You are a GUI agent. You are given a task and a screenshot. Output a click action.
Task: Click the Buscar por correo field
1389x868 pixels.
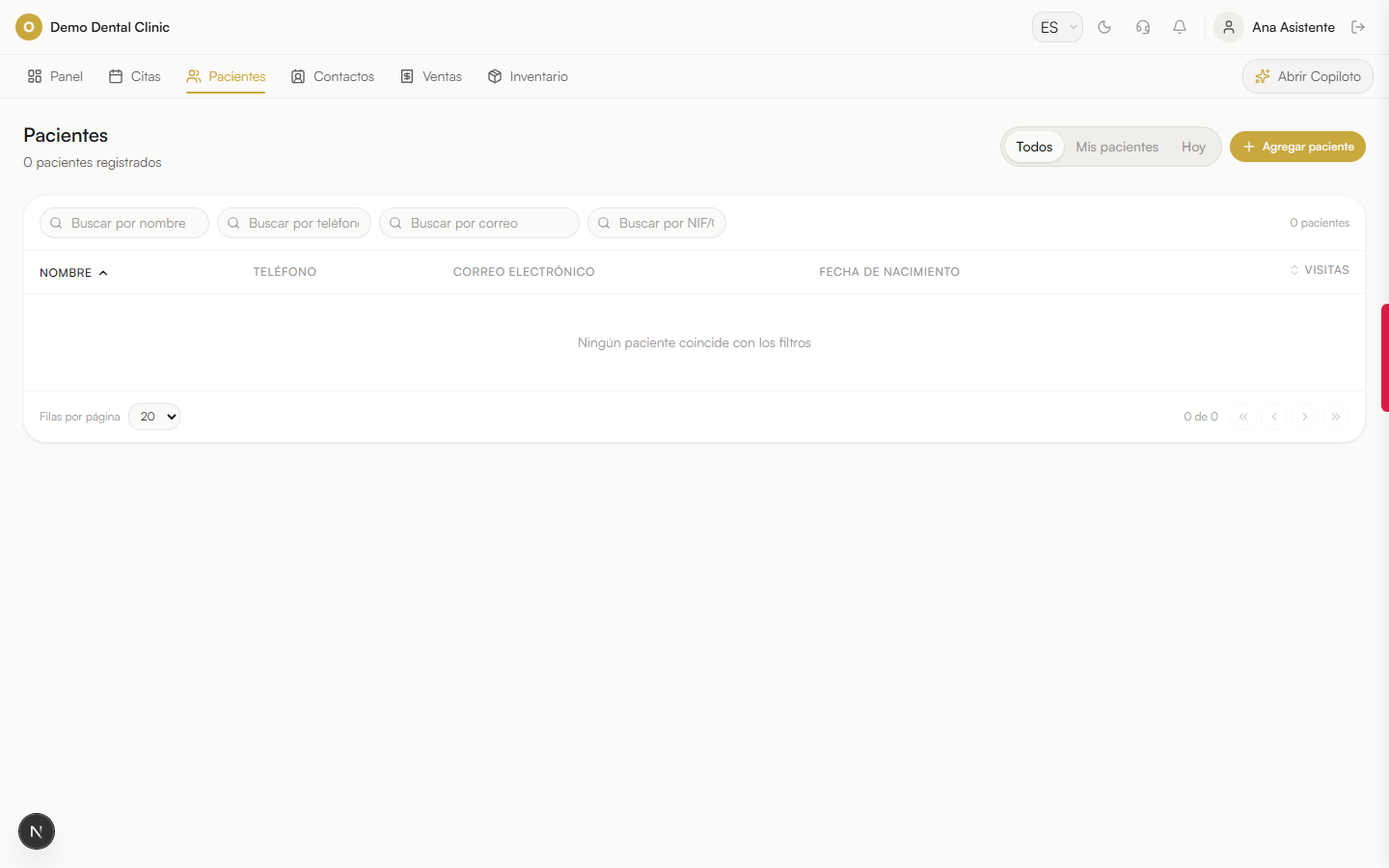point(479,223)
